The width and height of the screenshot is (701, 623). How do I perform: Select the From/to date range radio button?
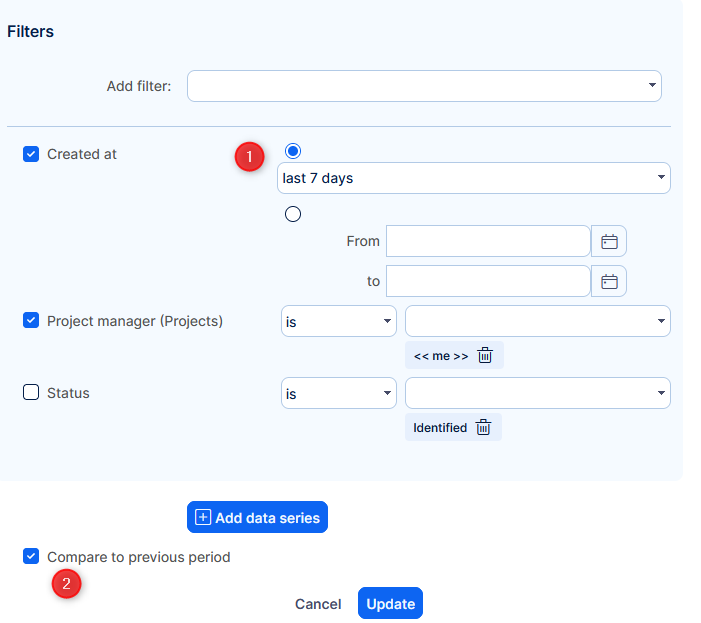click(293, 214)
